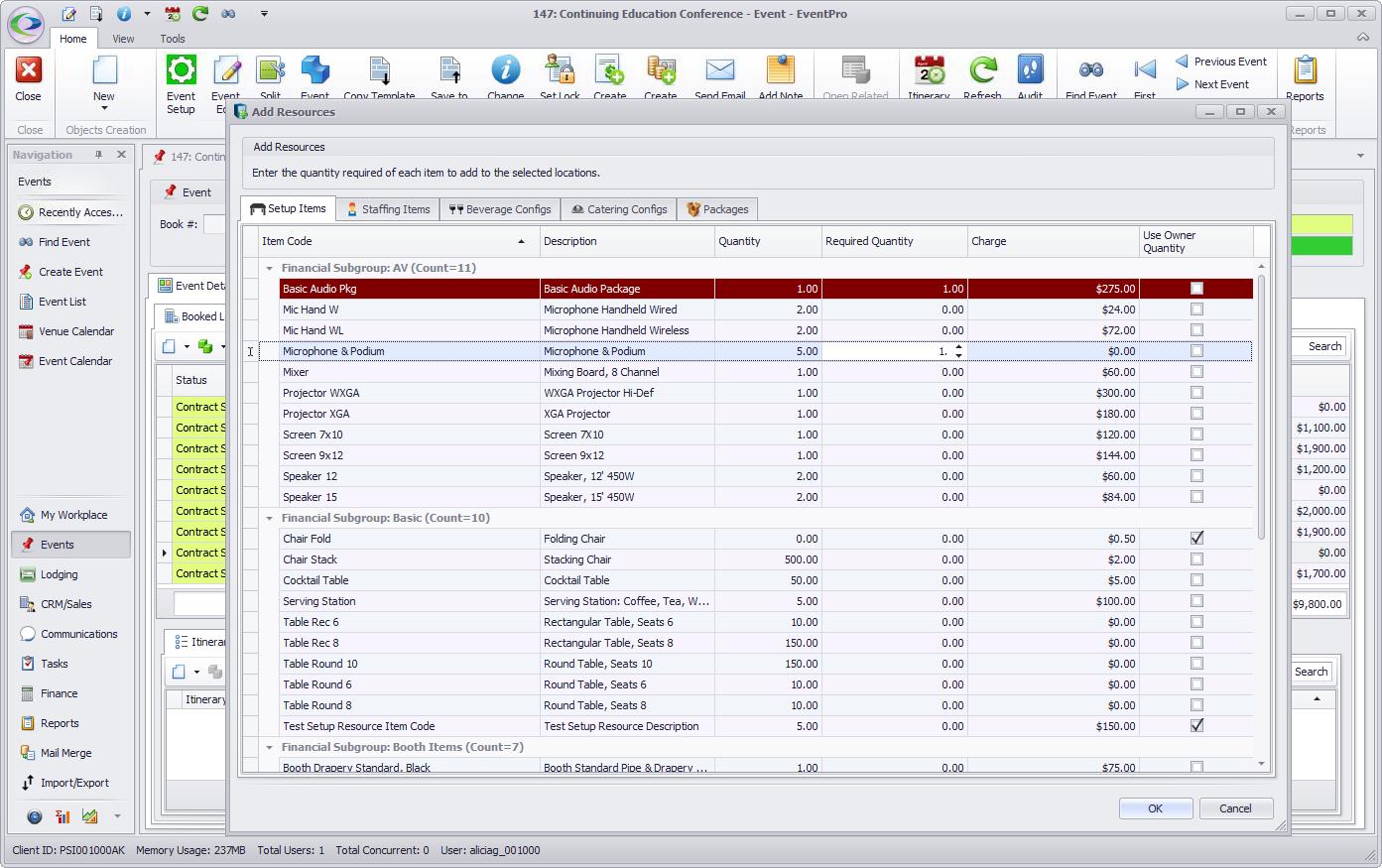Open dropdown next to the info quick-access icon
The height and width of the screenshot is (868, 1382).
[x=147, y=14]
